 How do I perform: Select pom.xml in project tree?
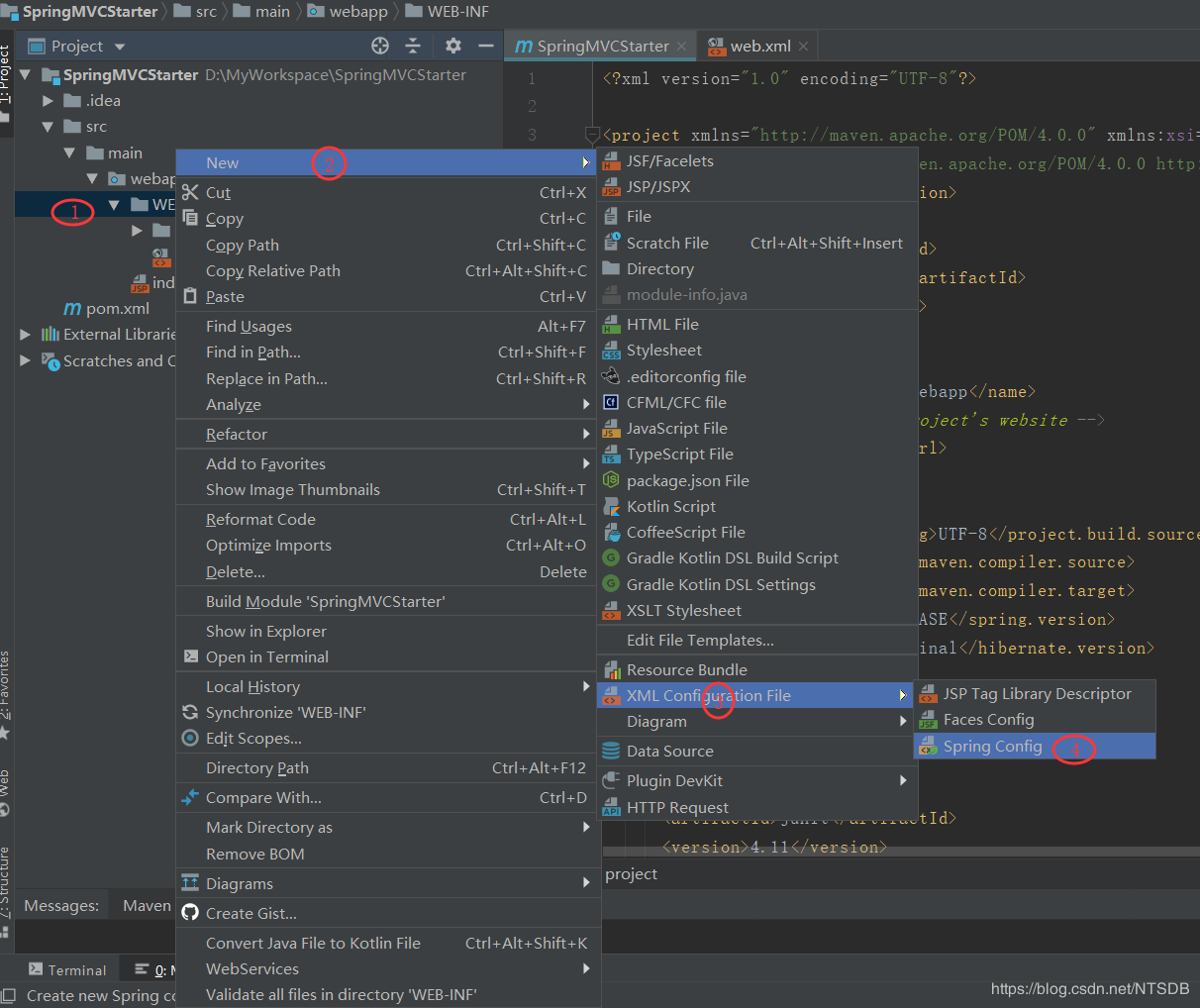(107, 309)
